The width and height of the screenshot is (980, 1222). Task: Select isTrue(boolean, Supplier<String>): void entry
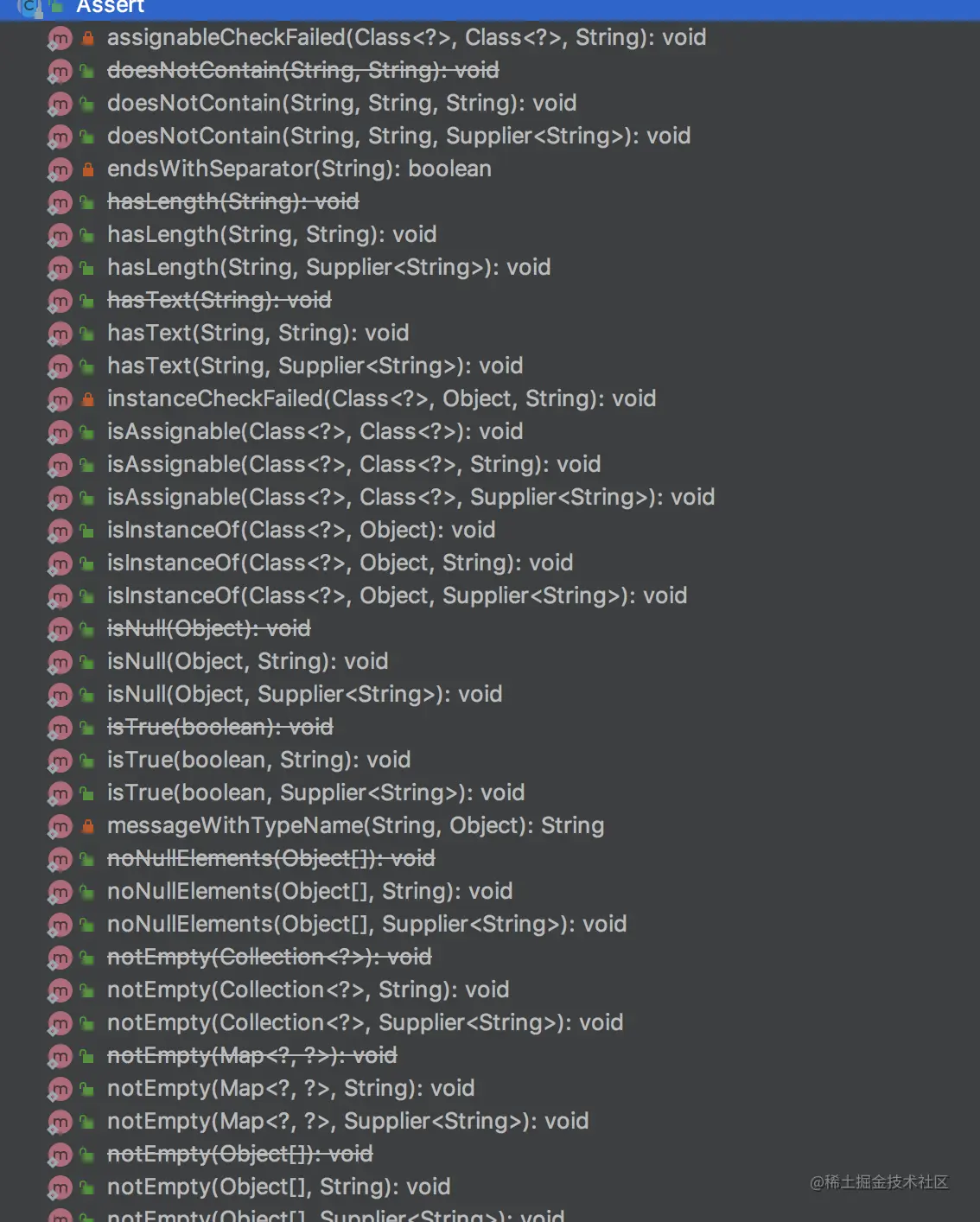(315, 792)
